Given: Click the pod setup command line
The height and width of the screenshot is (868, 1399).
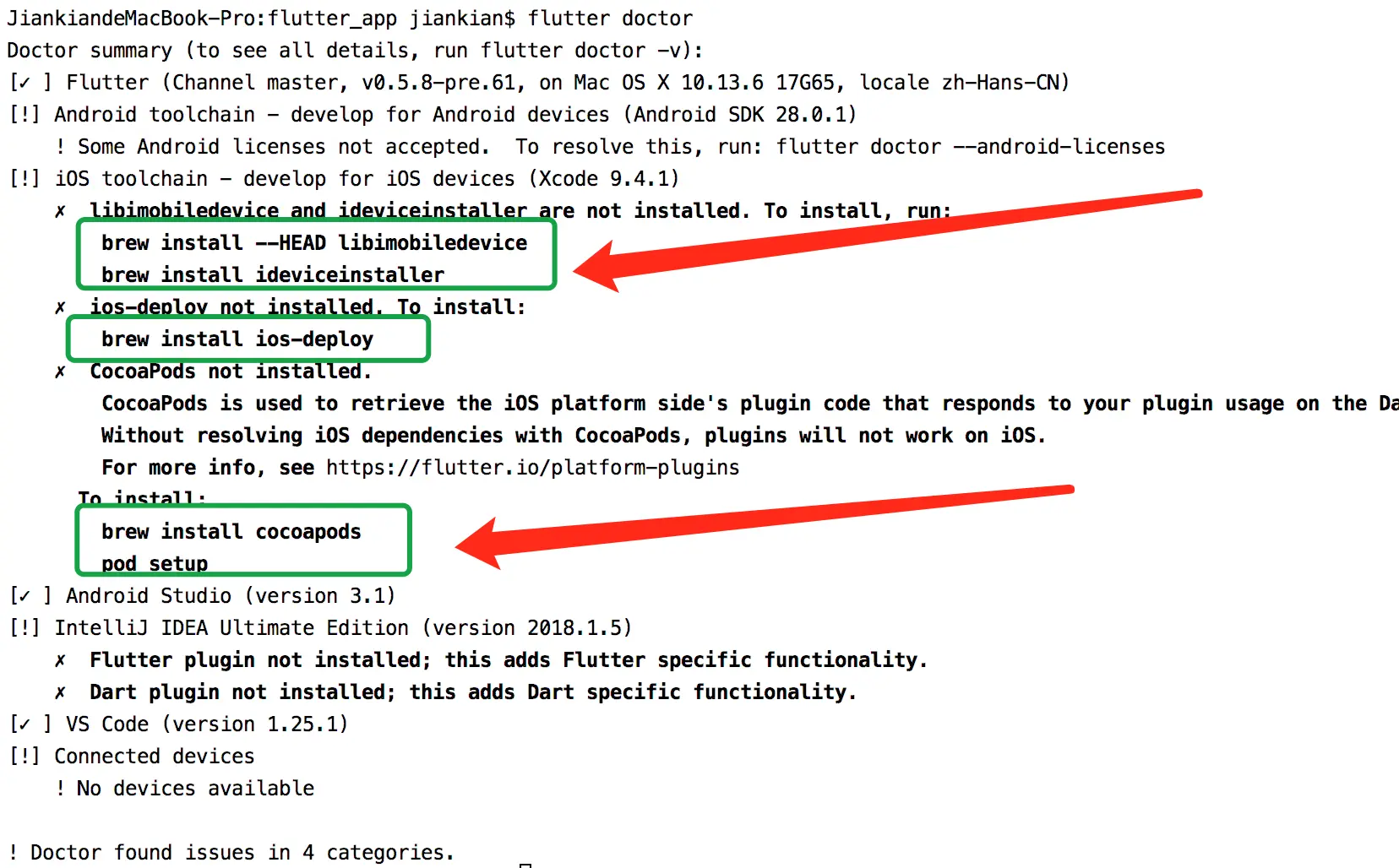Looking at the screenshot, I should [x=155, y=564].
